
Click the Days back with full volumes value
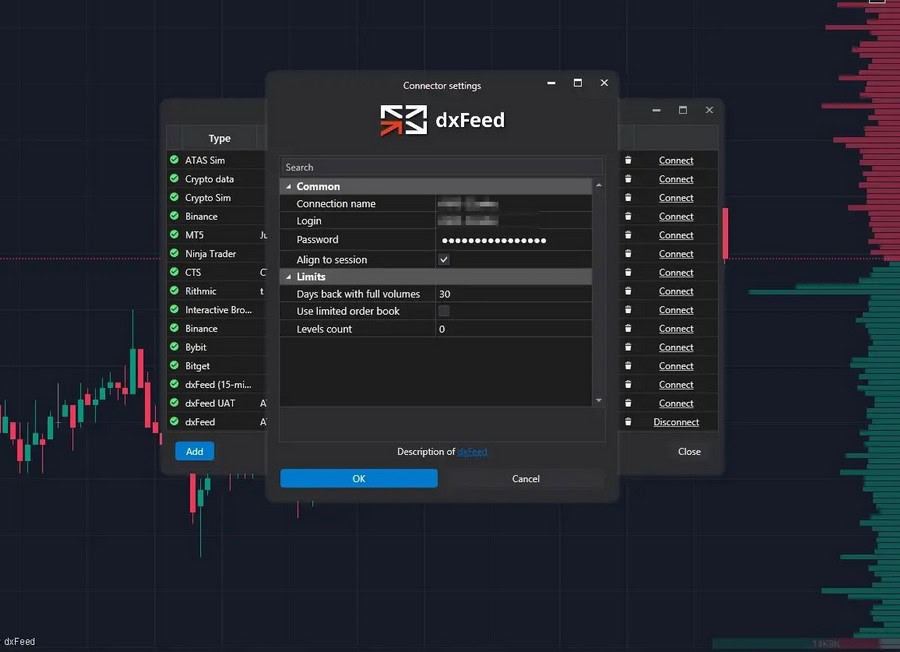click(514, 294)
